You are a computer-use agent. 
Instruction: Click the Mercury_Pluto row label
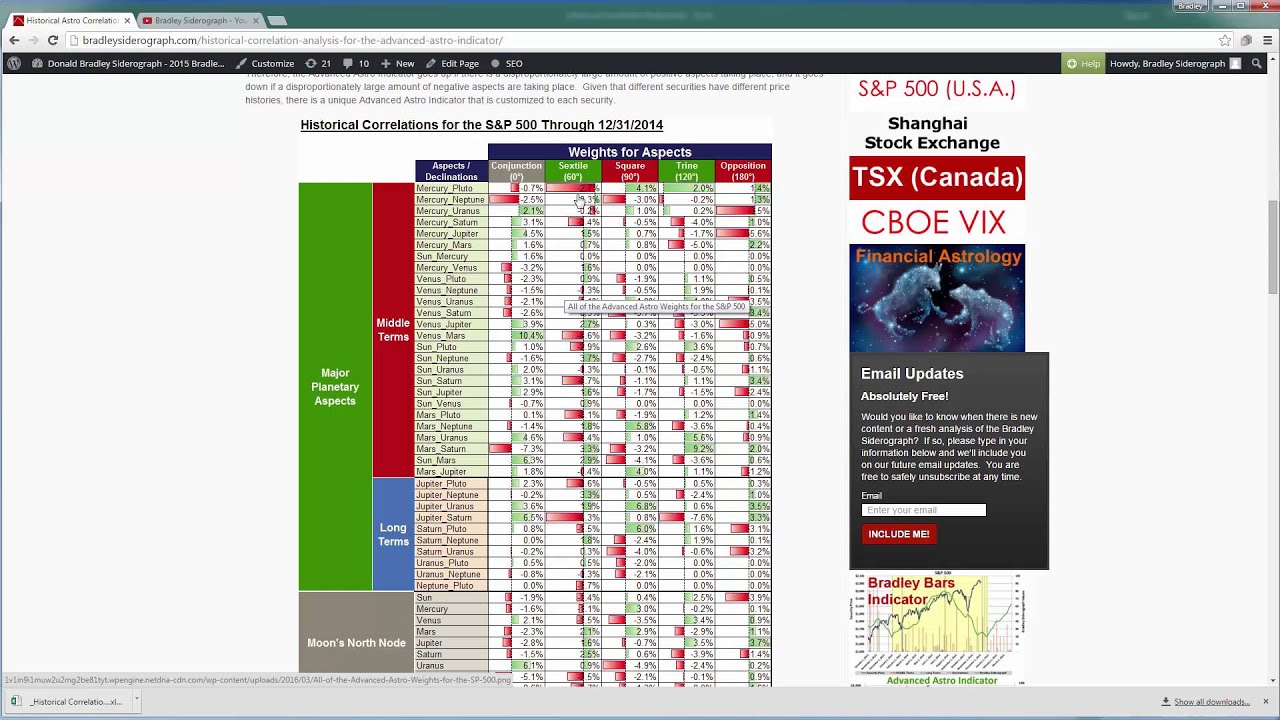click(451, 188)
